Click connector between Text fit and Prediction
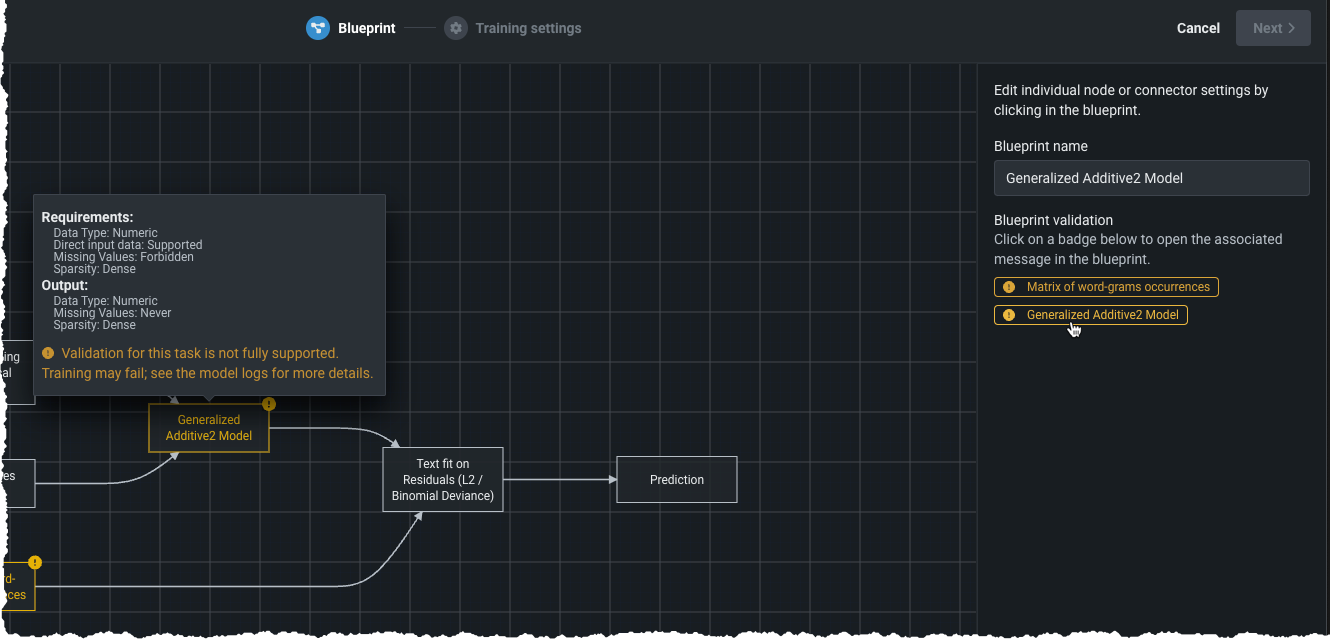The width and height of the screenshot is (1330, 639). pos(560,479)
